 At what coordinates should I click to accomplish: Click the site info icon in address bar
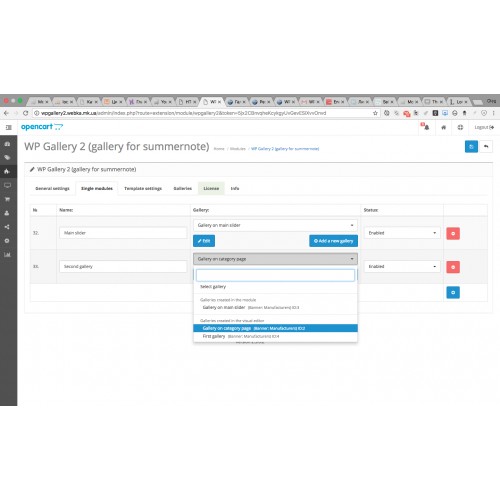(37, 113)
